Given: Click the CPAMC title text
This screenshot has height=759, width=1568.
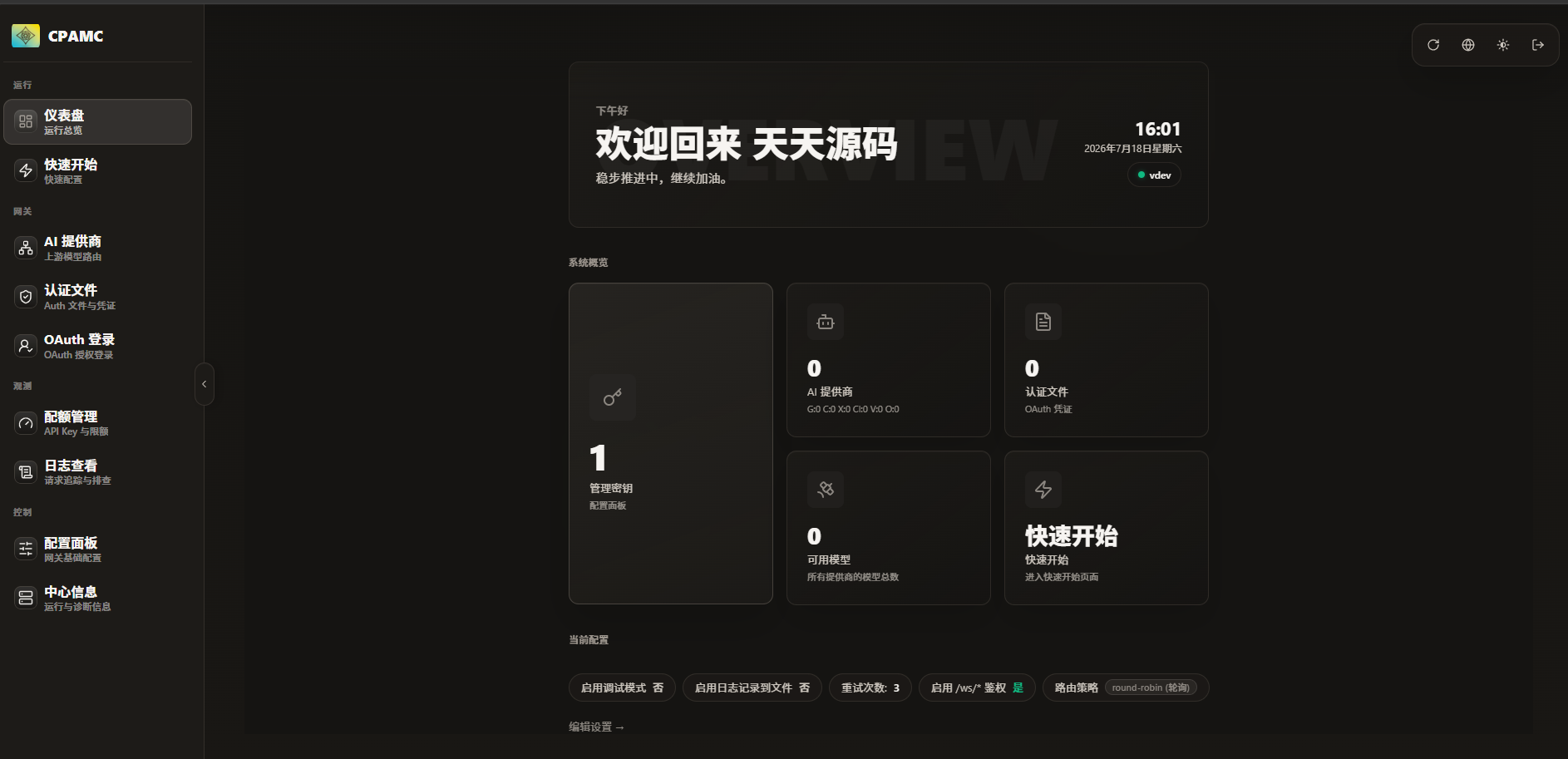Looking at the screenshot, I should pos(76,36).
